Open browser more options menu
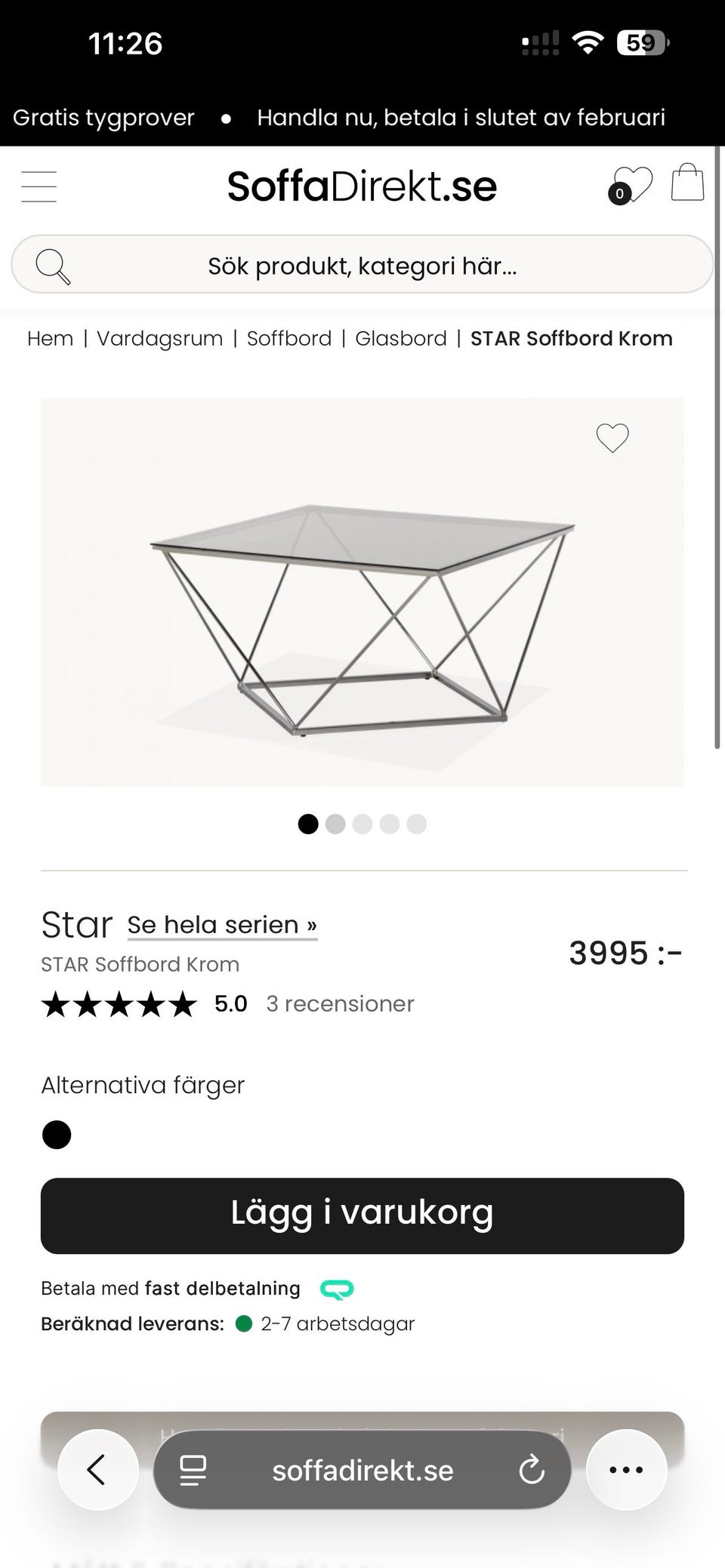725x1568 pixels. (x=626, y=1470)
